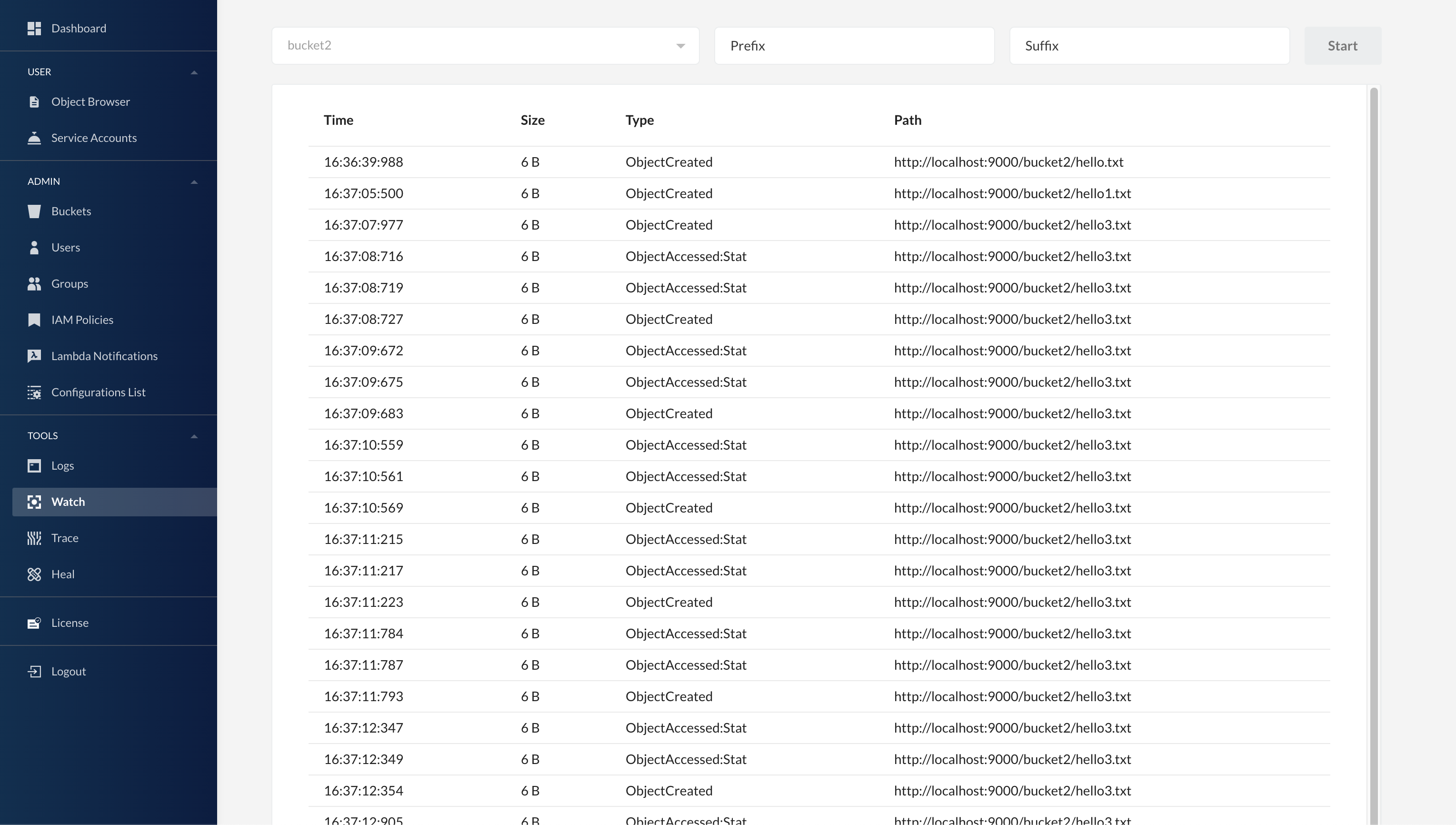Image resolution: width=1456 pixels, height=825 pixels.
Task: Click the Service Accounts bell icon
Action: pyautogui.click(x=34, y=138)
